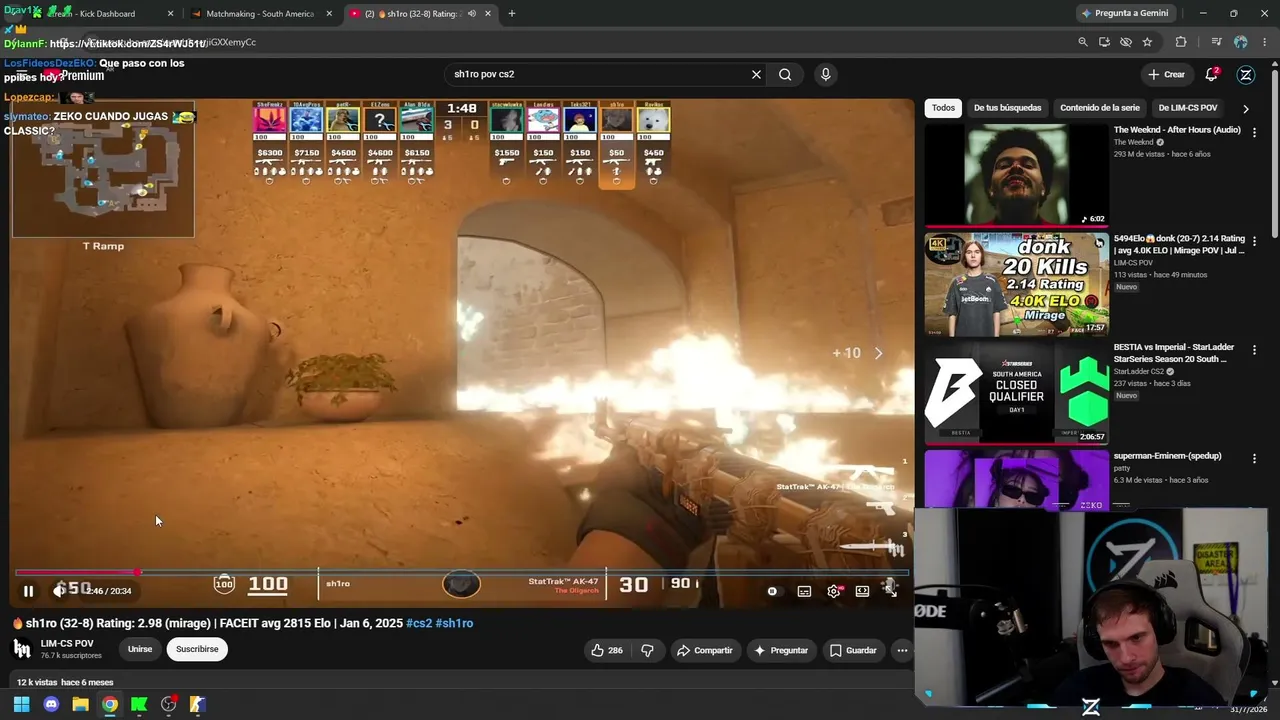Click the YouTube search magnifier button
The width and height of the screenshot is (1280, 720).
785,74
